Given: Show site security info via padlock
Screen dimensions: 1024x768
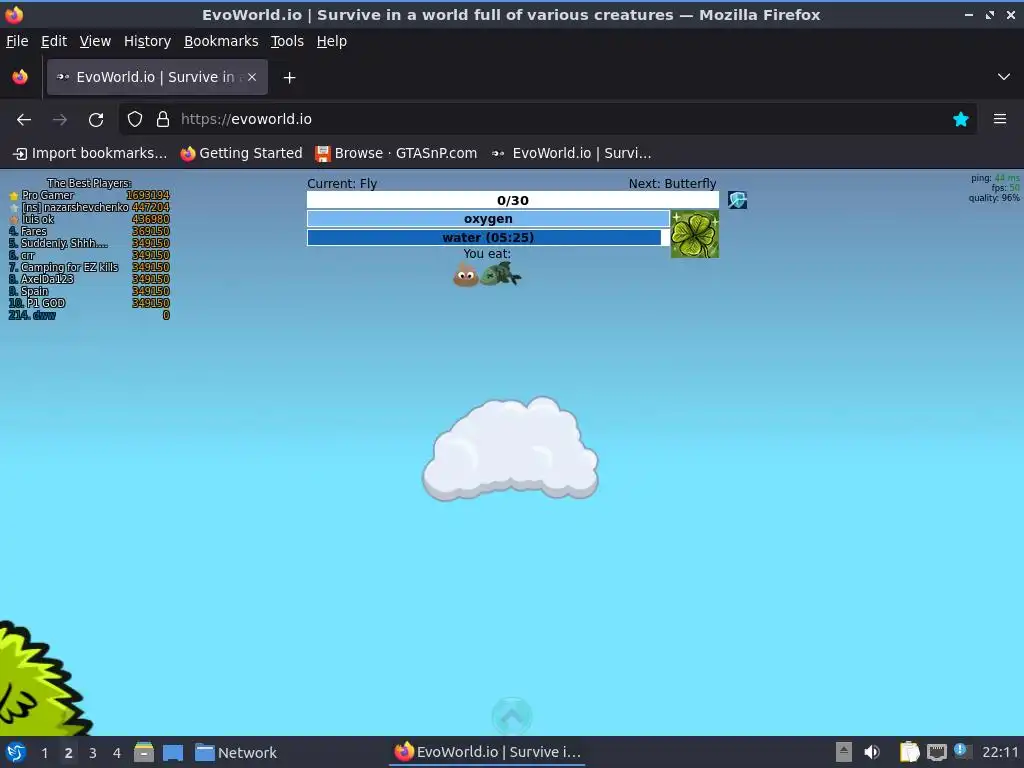Looking at the screenshot, I should 163,119.
